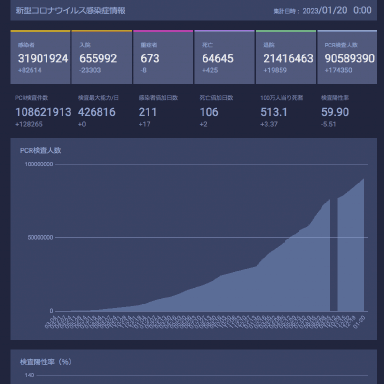
Task: Click the 100万人当り死者 value 513.1
Action: [x=274, y=112]
